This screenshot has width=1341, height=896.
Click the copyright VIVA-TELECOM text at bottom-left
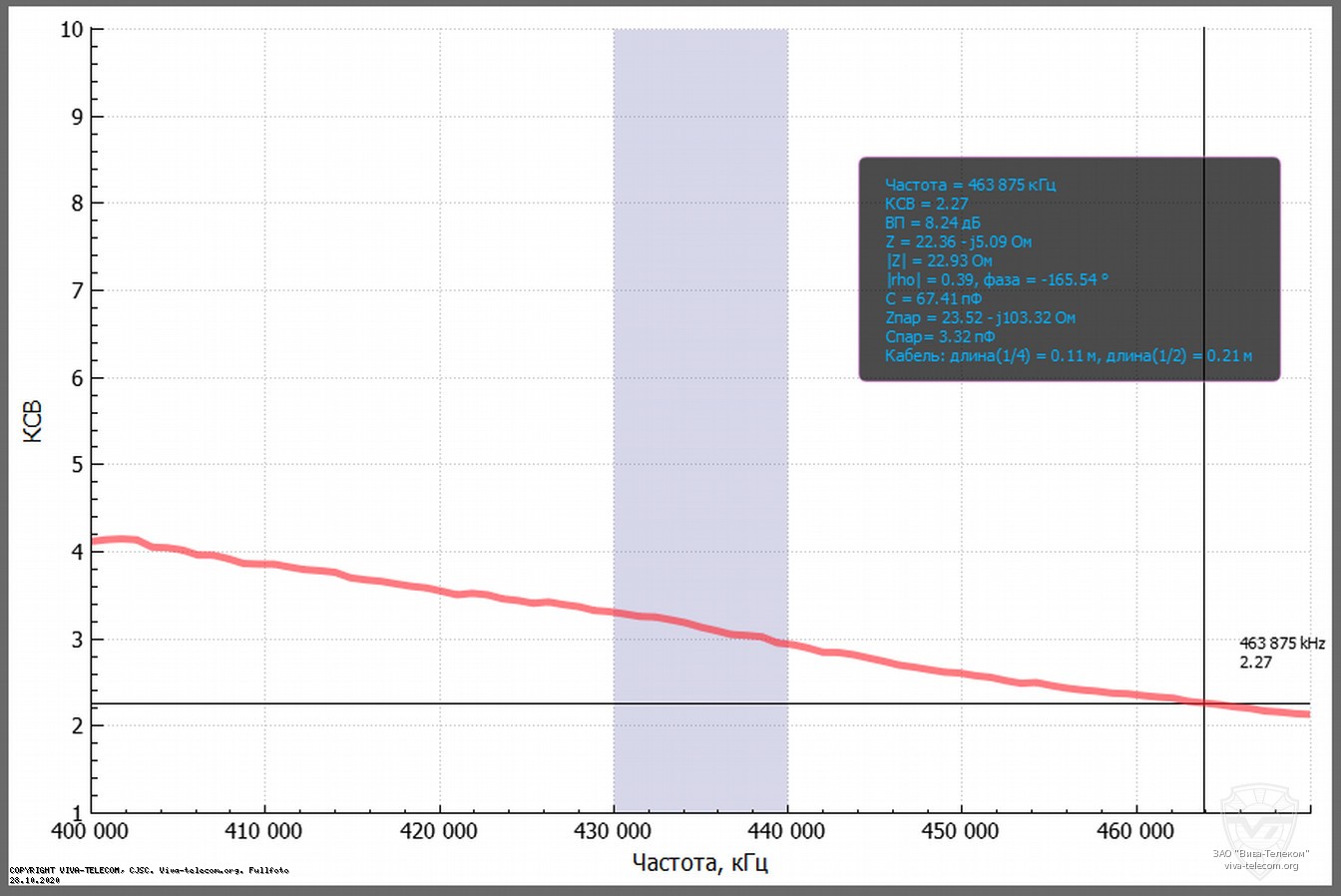150,870
